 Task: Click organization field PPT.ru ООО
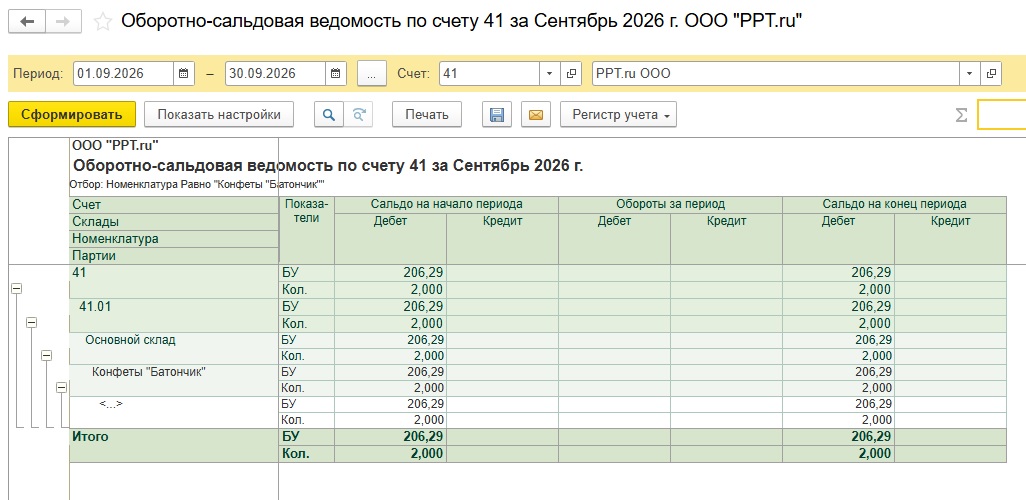(775, 73)
